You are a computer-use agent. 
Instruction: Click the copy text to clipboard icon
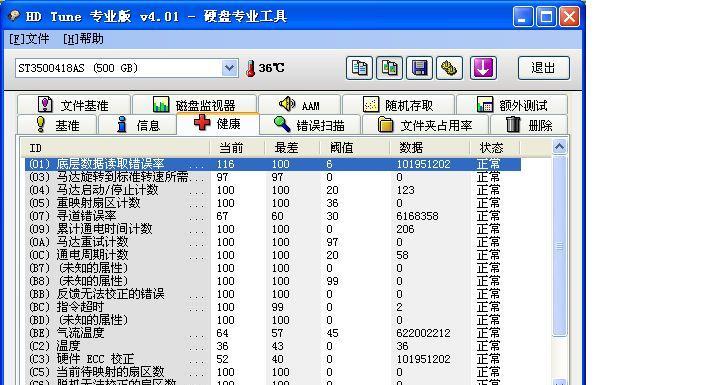(x=359, y=68)
